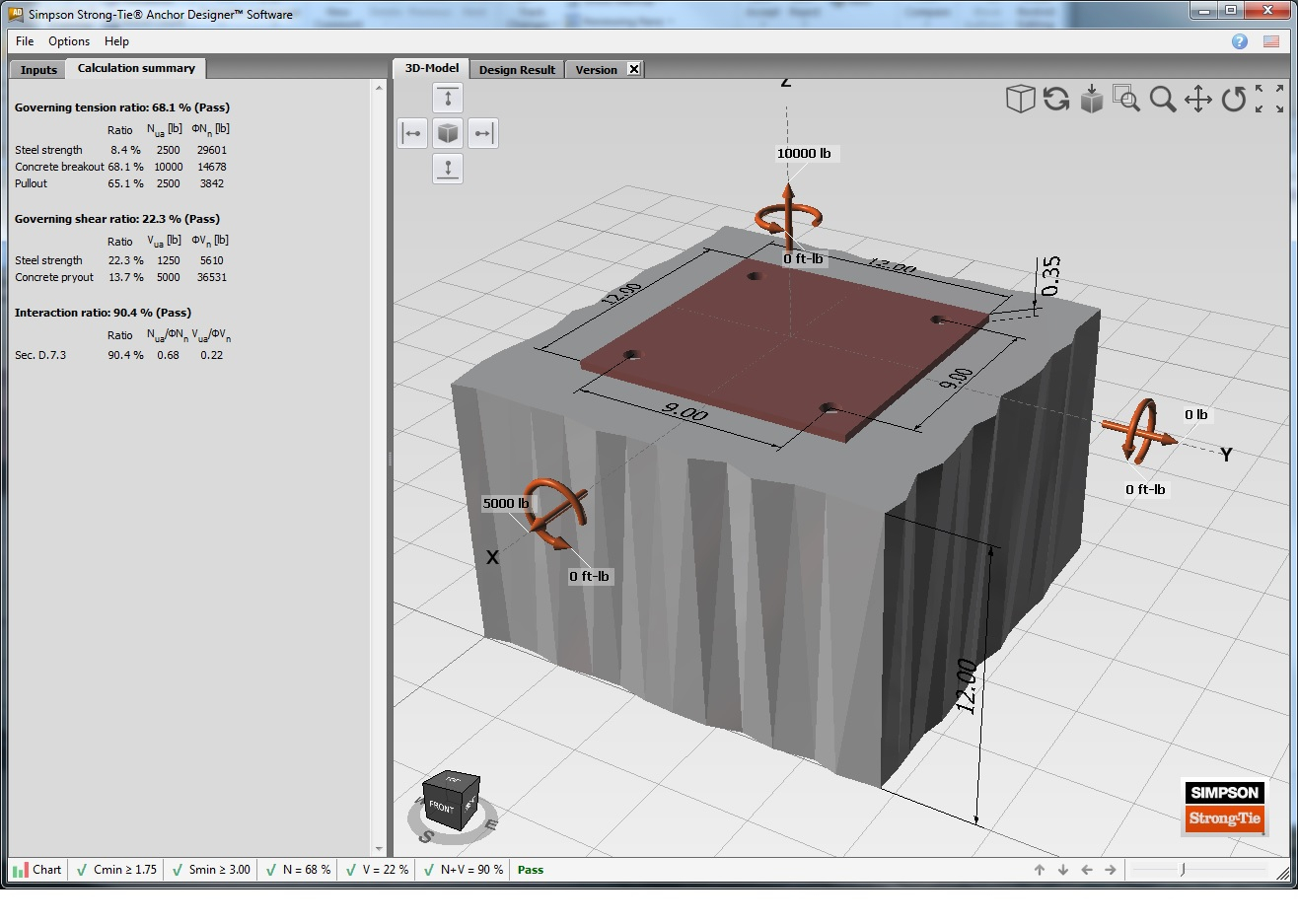
Task: Open the help question mark icon
Action: click(1240, 41)
